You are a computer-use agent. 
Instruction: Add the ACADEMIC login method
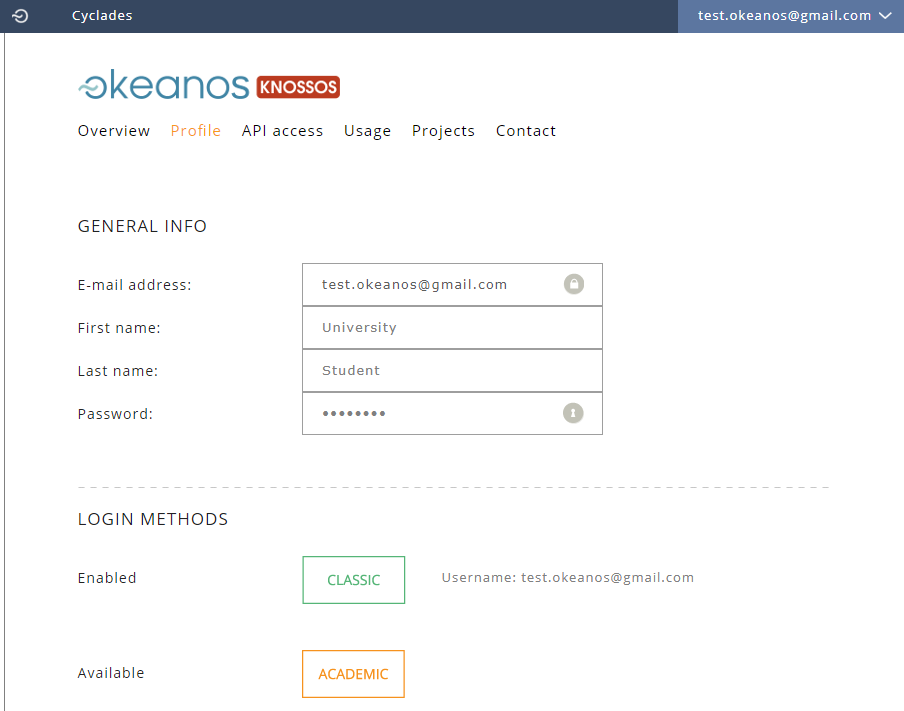(353, 674)
